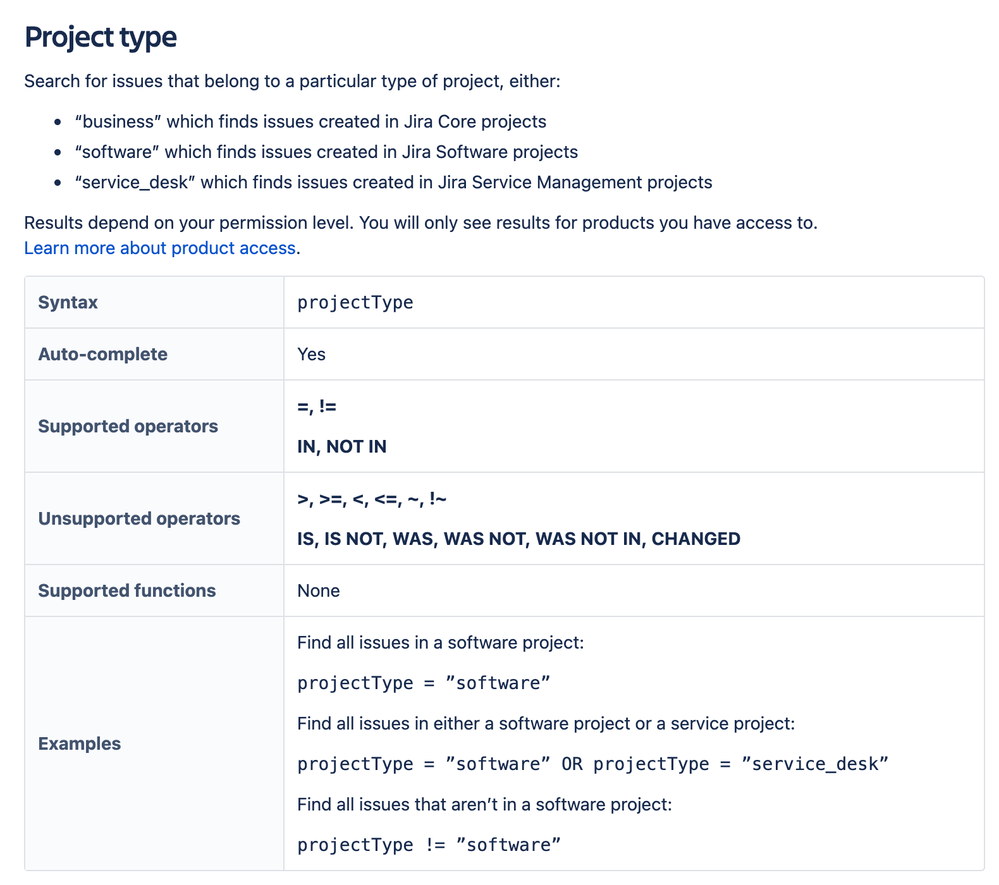Viewport: 999px width, 885px height.
Task: Select the projectType syntax code text
Action: point(355,302)
